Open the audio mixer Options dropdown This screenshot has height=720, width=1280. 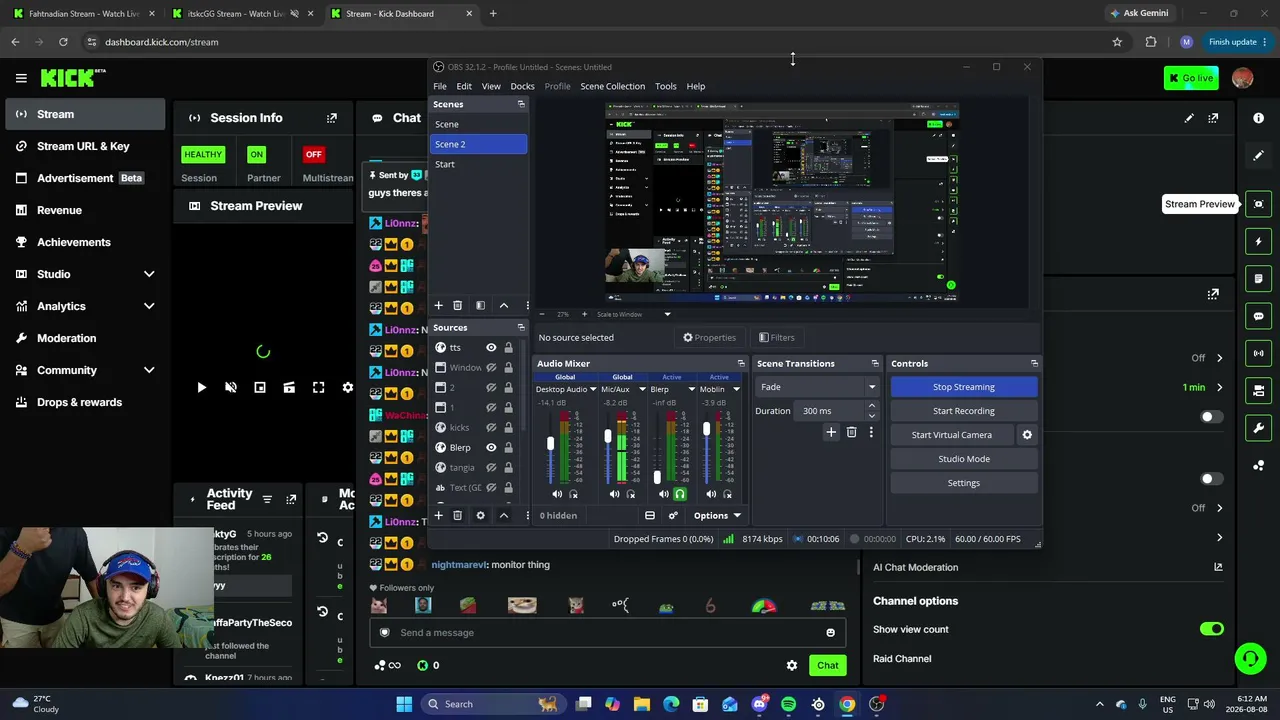[717, 515]
